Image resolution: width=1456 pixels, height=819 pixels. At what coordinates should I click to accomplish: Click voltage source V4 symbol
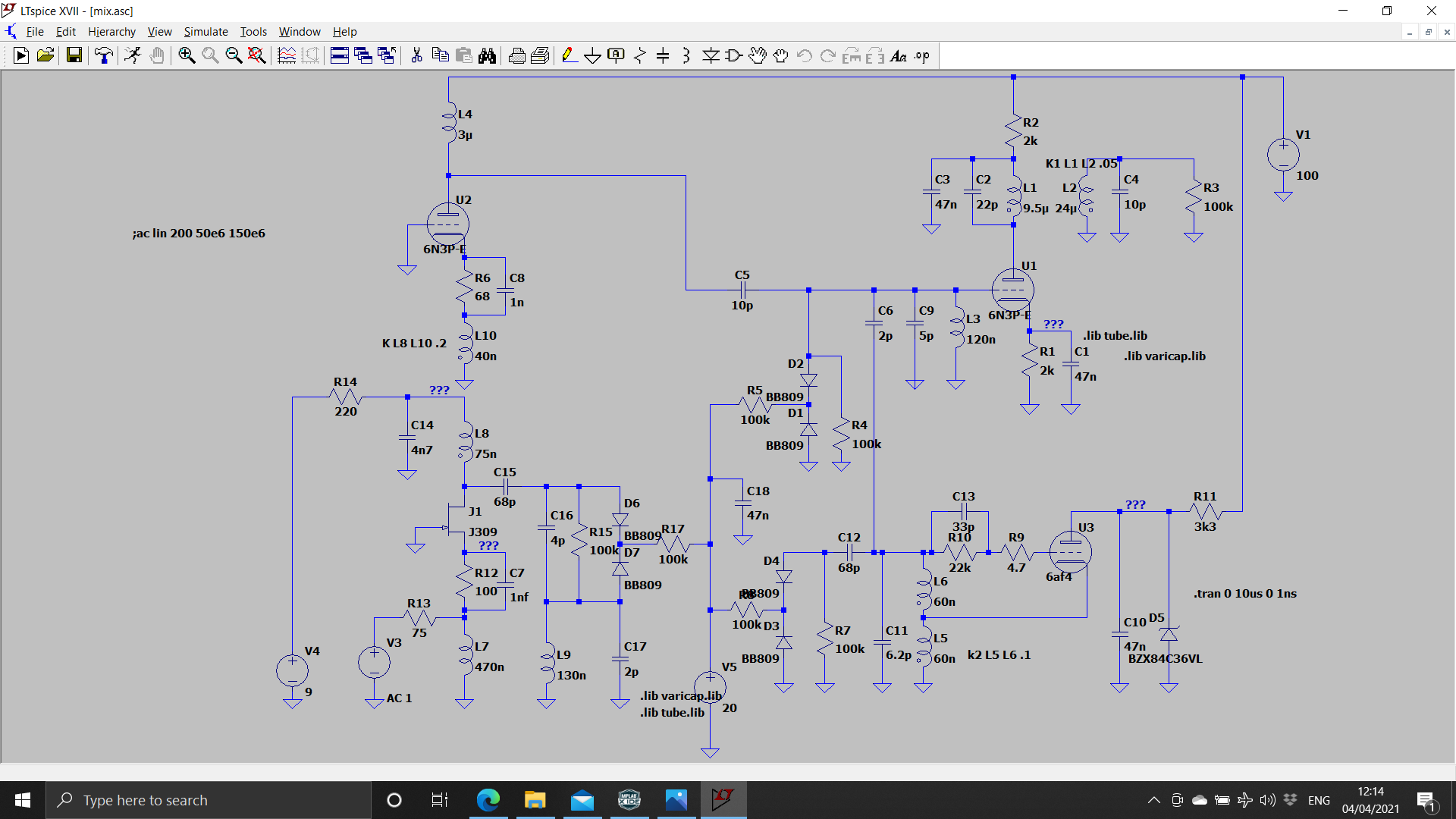292,670
